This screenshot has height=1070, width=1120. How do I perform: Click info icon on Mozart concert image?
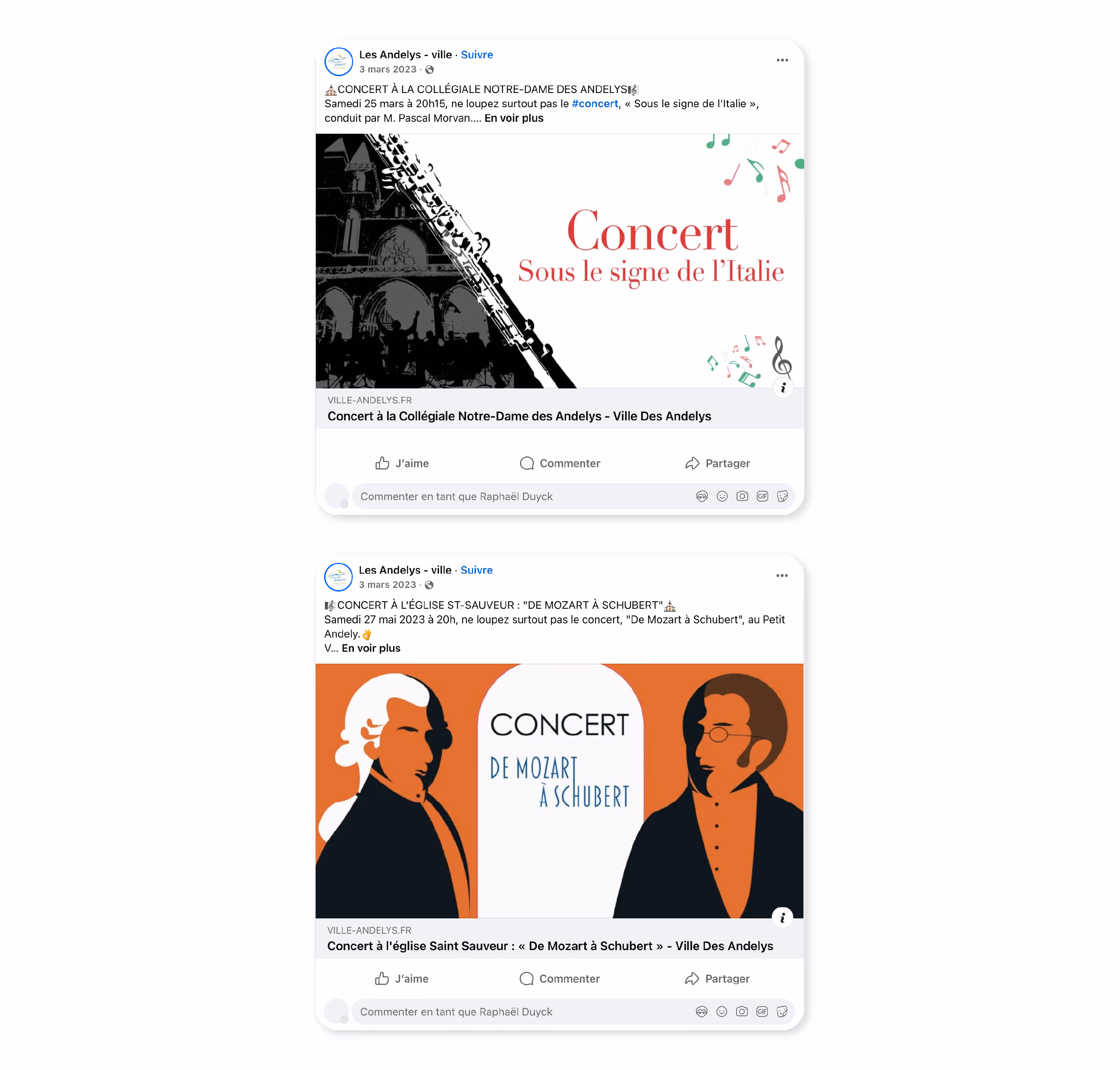pyautogui.click(x=783, y=917)
